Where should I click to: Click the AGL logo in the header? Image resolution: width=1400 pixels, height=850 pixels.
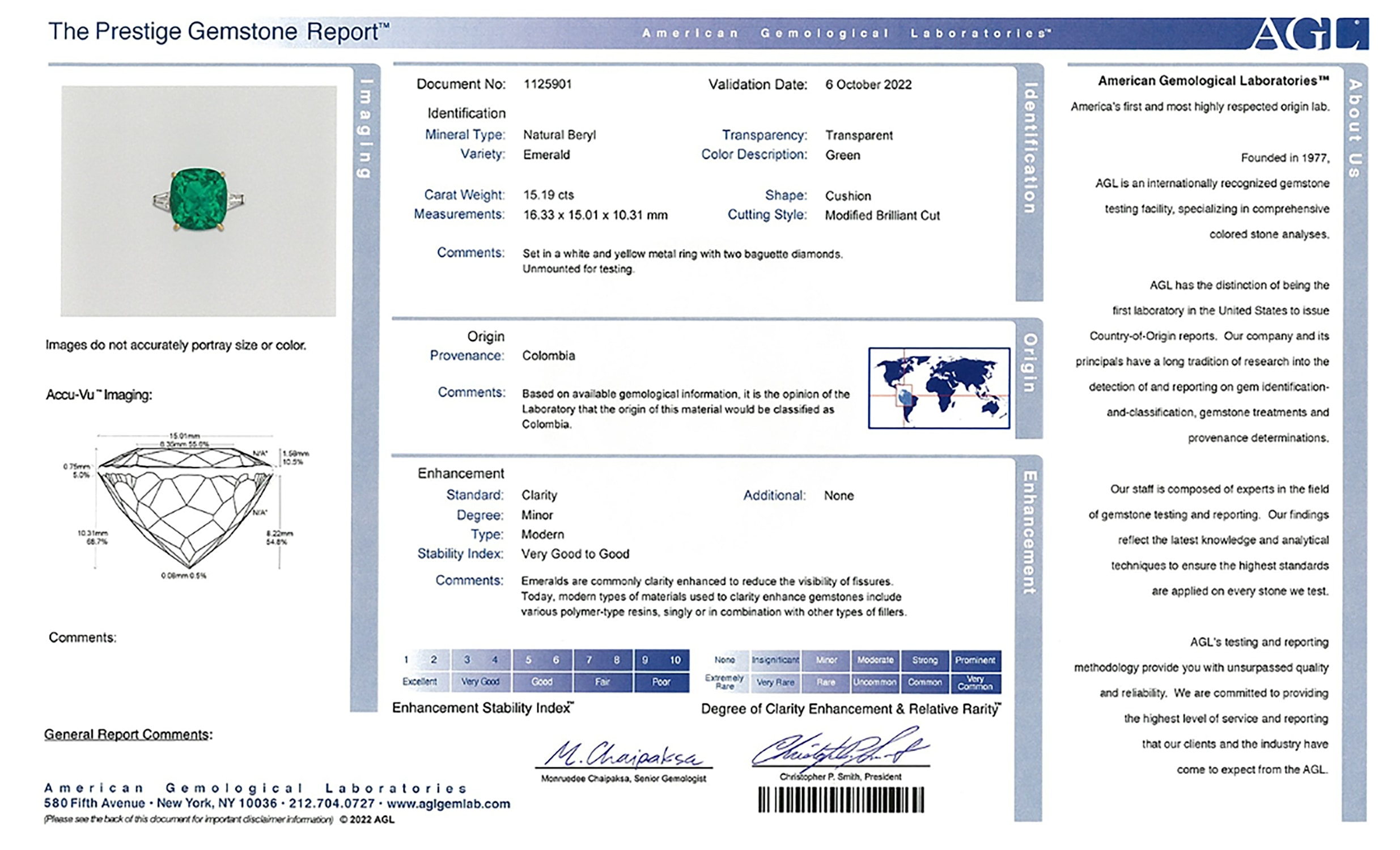tap(1310, 34)
